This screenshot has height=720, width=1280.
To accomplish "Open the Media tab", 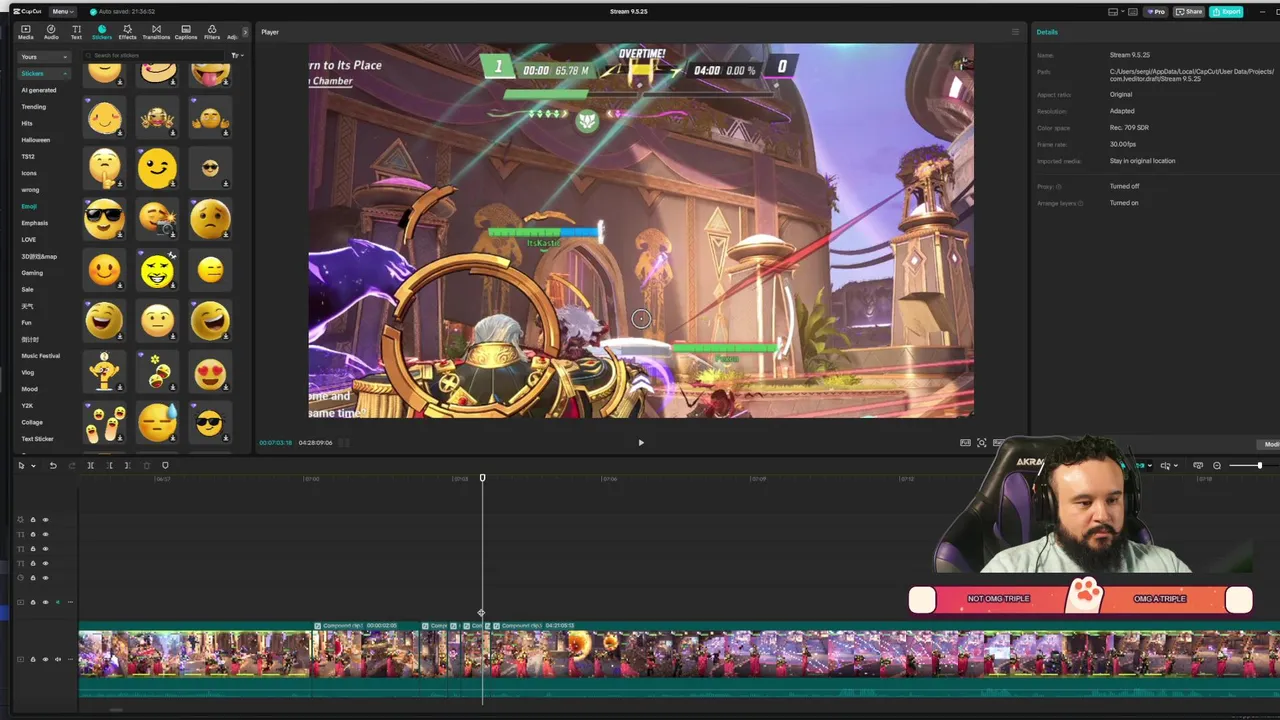I will [x=25, y=32].
